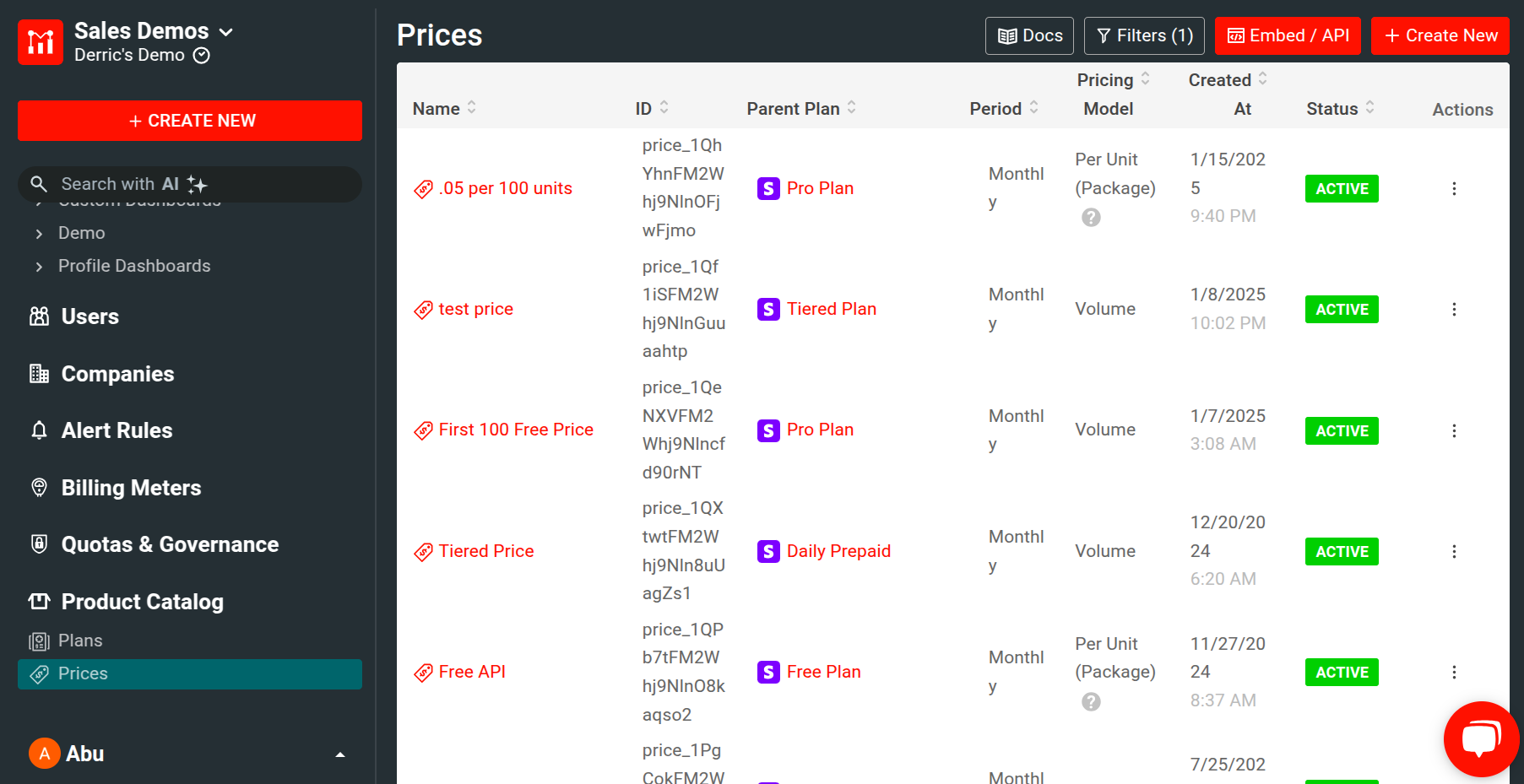Click the price tag icon beside 'test price'
The height and width of the screenshot is (784, 1524).
click(x=423, y=309)
